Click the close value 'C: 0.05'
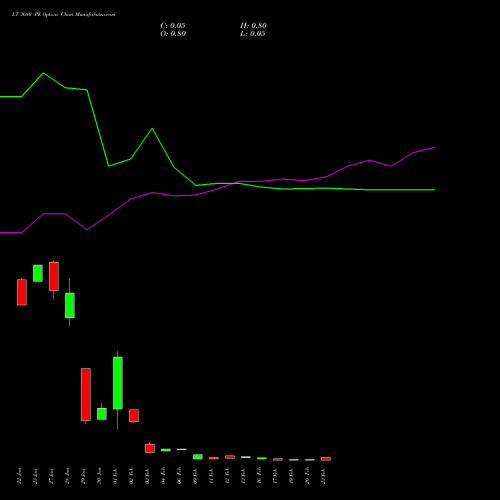The image size is (500, 500). 173,26
